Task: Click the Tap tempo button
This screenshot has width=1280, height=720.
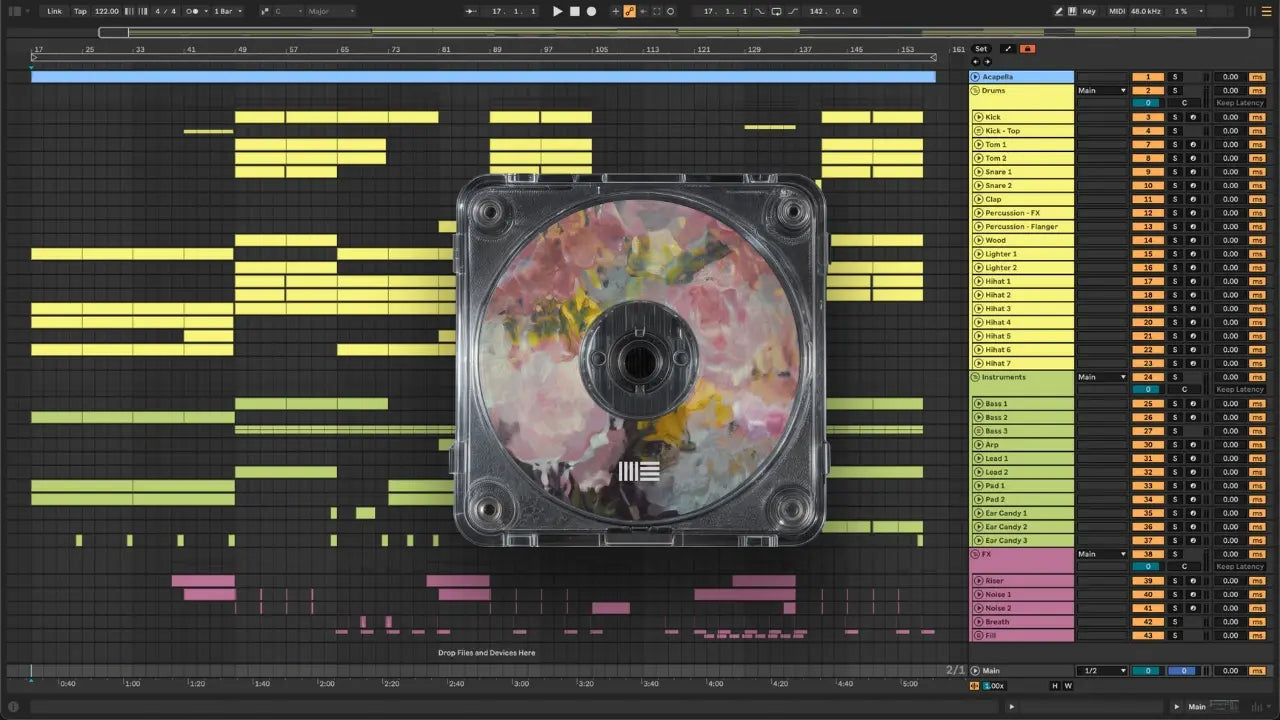Action: pos(80,11)
